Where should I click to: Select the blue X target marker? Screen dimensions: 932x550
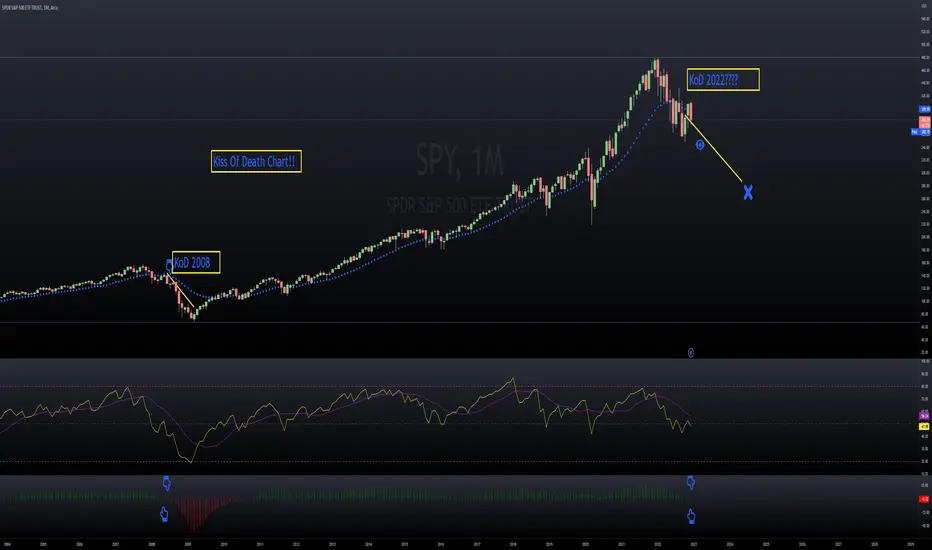click(x=748, y=192)
